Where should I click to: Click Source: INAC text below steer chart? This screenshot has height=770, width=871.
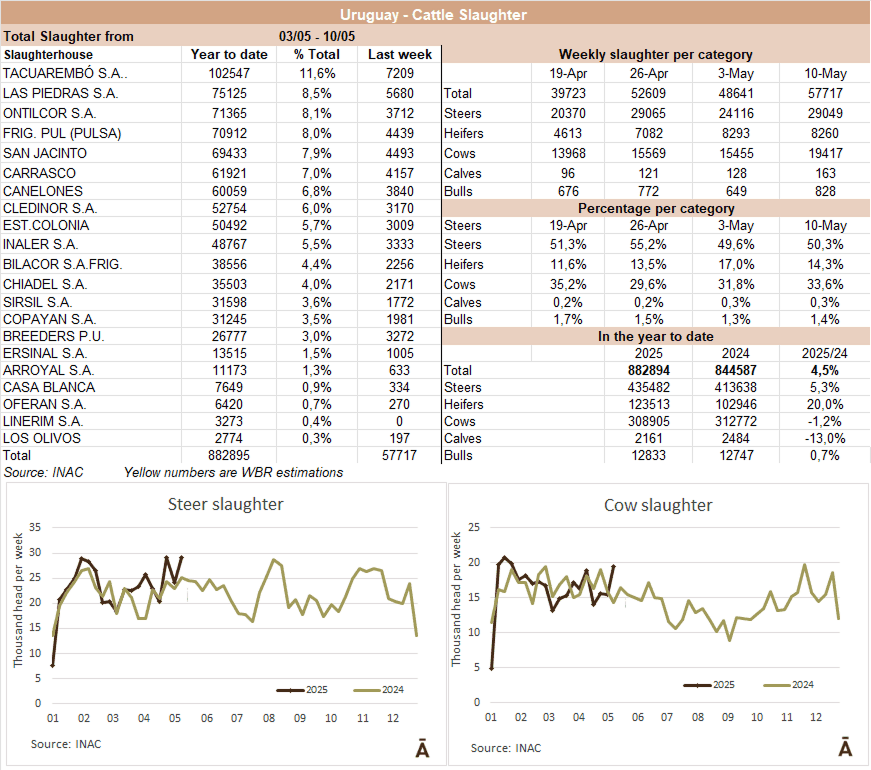pos(65,744)
